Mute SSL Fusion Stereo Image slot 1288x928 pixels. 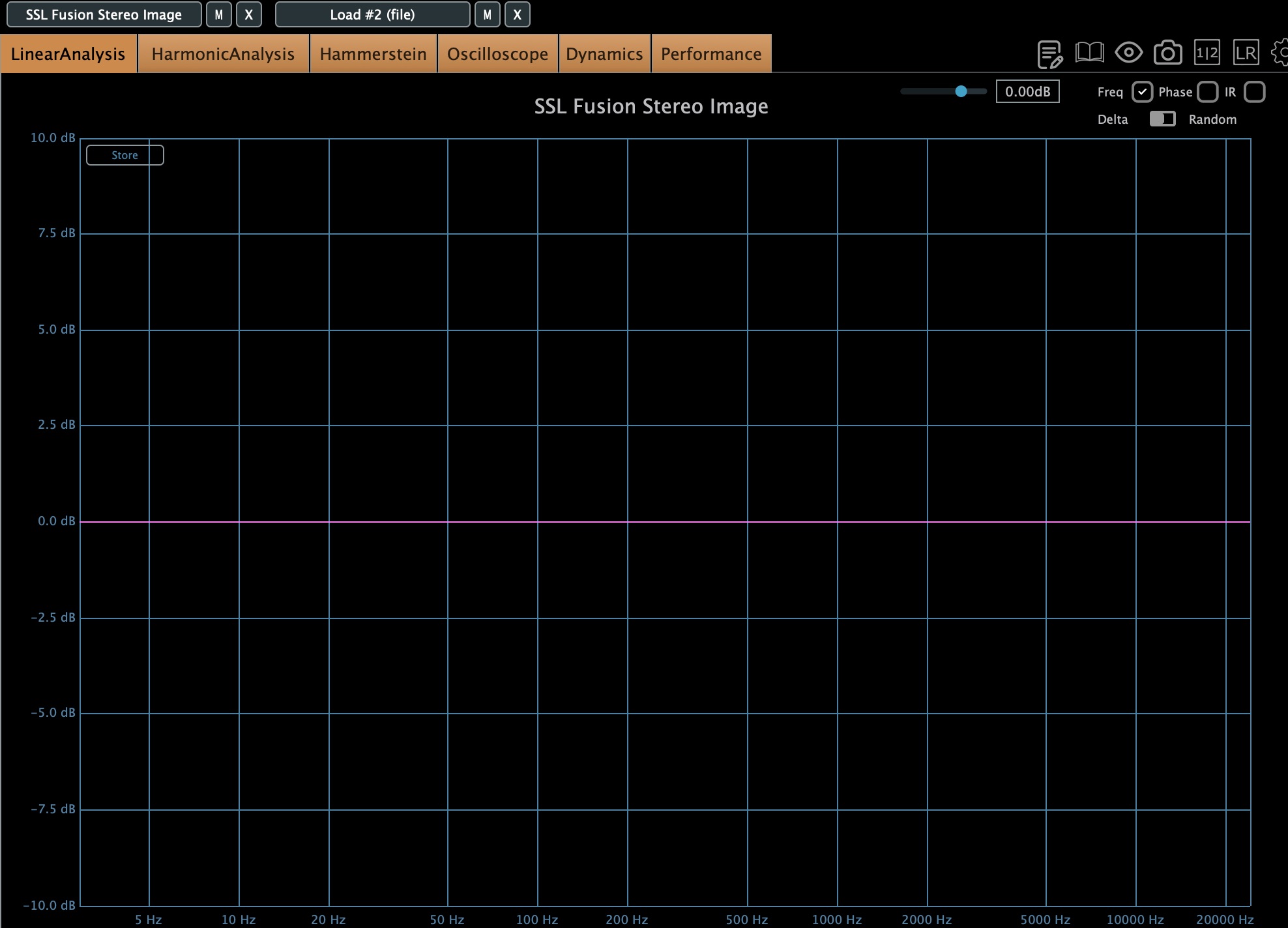pyautogui.click(x=219, y=14)
